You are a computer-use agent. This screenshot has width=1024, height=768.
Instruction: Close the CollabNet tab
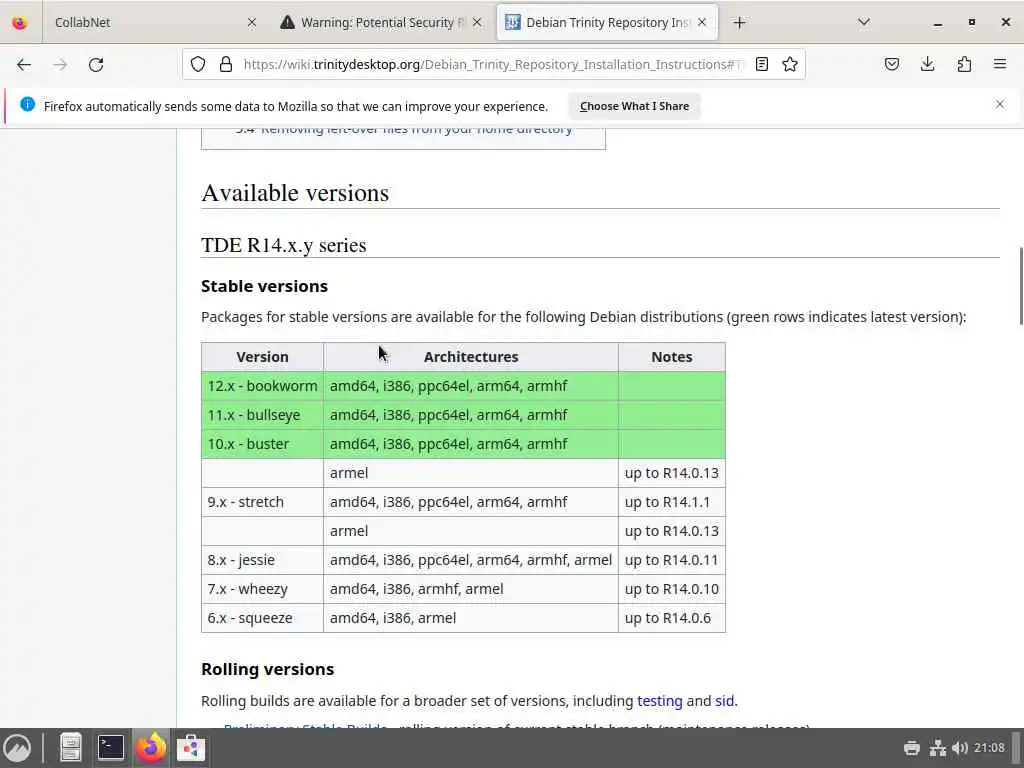click(x=252, y=22)
